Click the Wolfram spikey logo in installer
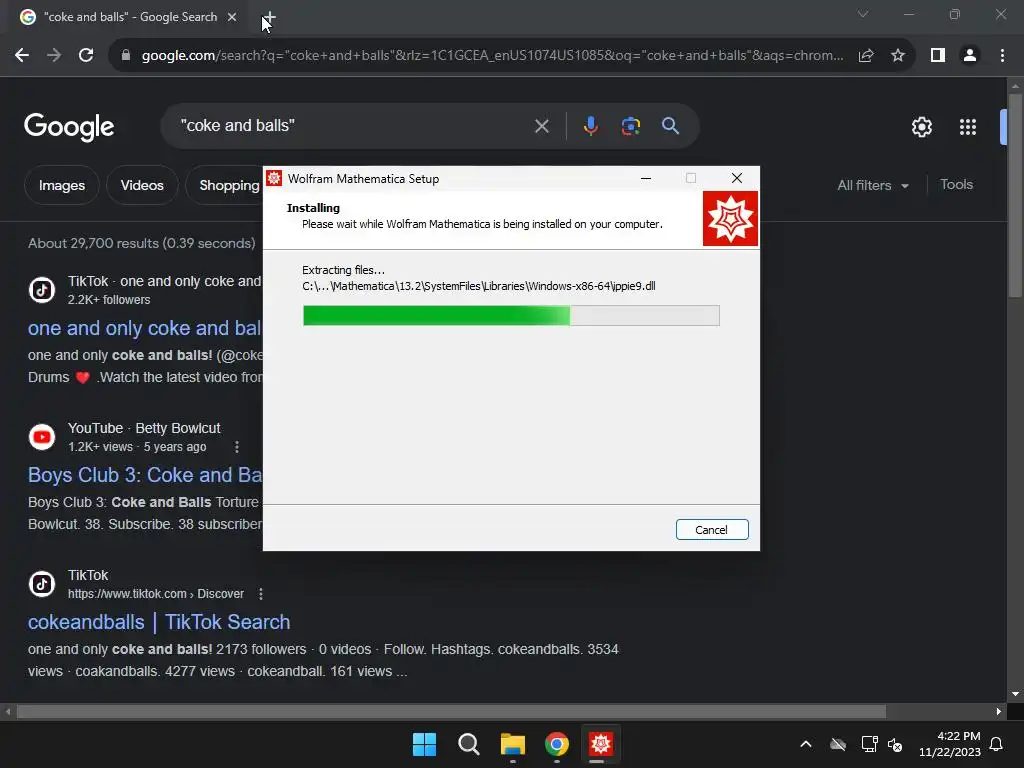Image resolution: width=1024 pixels, height=768 pixels. click(x=730, y=218)
